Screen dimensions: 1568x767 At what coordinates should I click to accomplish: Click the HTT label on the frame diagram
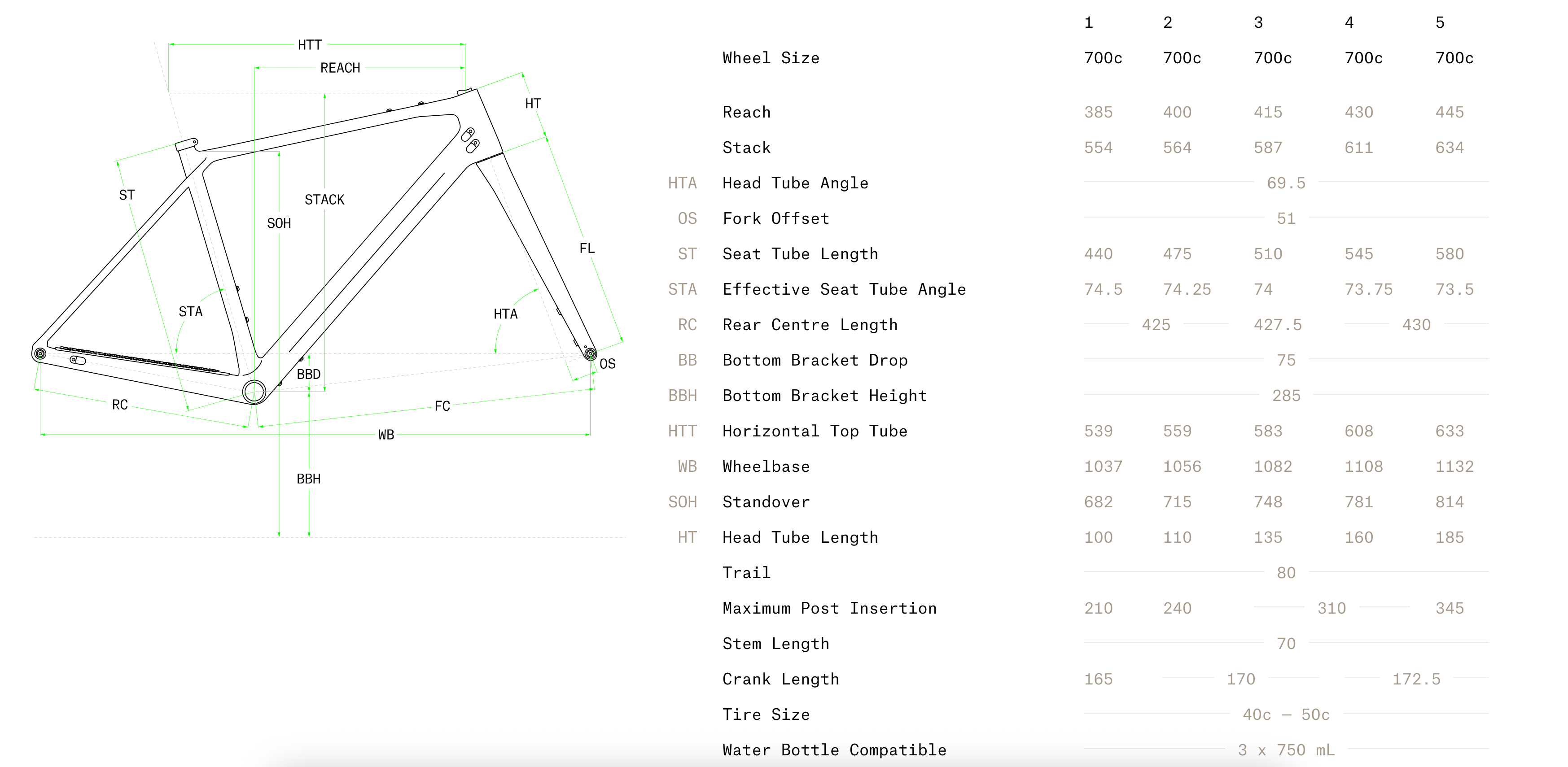(x=310, y=45)
